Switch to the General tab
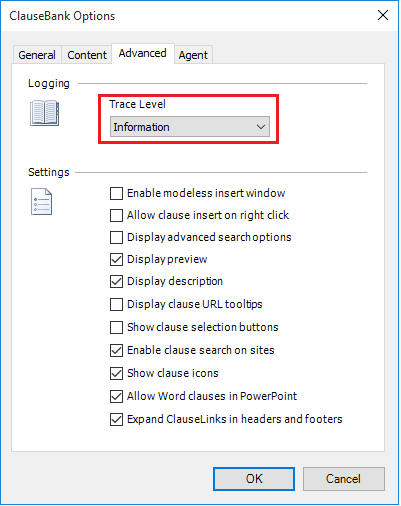 (x=37, y=55)
